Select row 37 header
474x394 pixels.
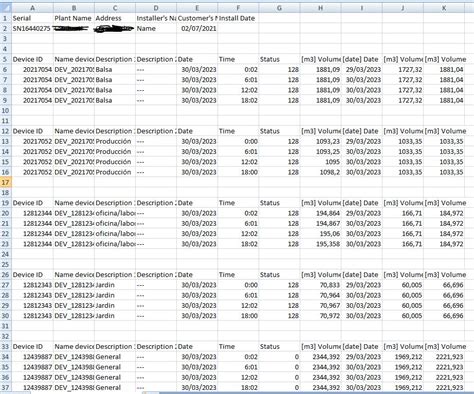(x=6, y=387)
